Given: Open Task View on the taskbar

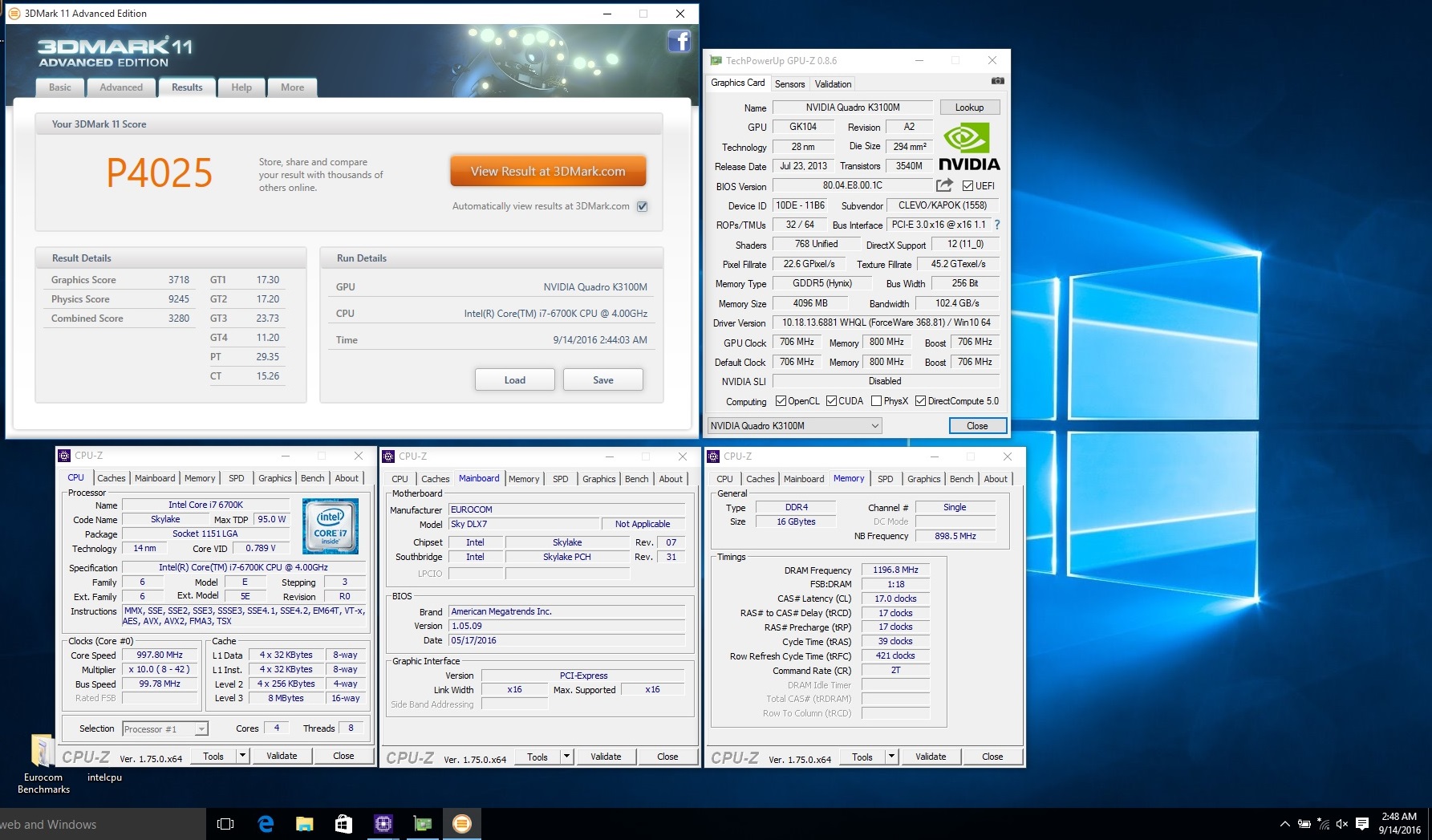Looking at the screenshot, I should pyautogui.click(x=225, y=824).
